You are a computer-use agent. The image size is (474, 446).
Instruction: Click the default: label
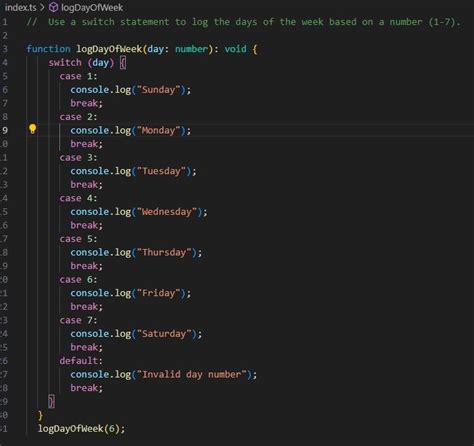(81, 361)
